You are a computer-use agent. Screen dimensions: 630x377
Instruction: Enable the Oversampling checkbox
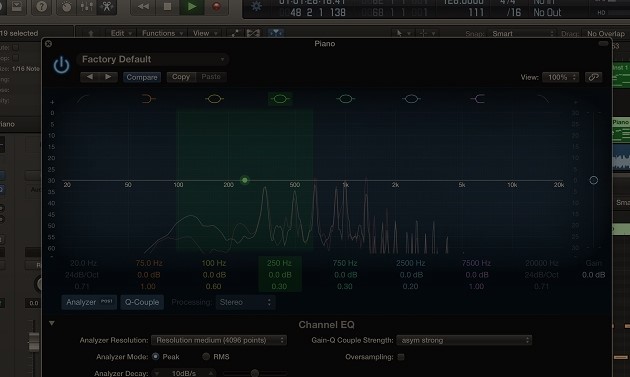tap(401, 357)
